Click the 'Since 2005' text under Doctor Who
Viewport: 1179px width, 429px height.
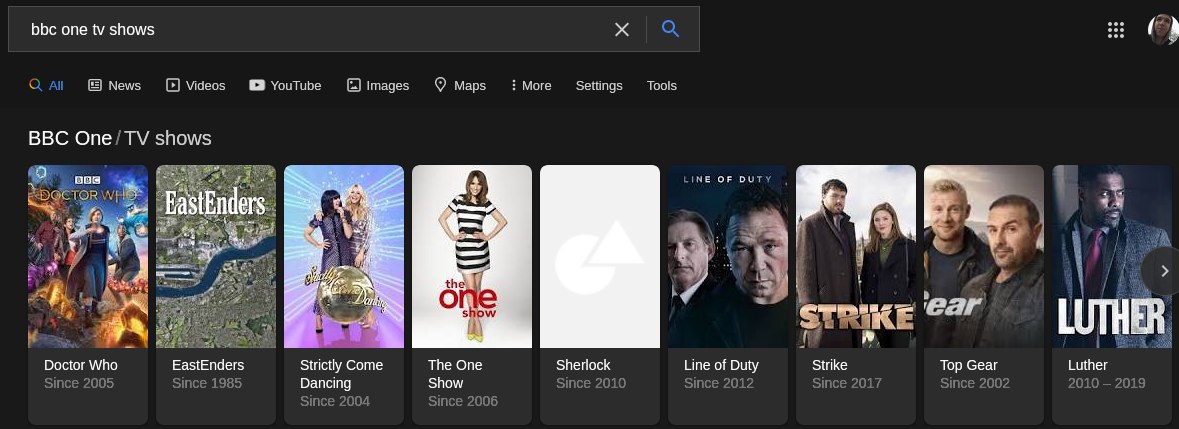pos(79,383)
